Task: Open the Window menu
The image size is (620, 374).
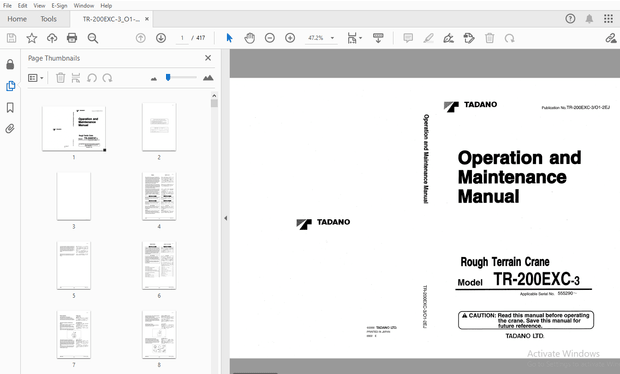Action: [x=84, y=6]
